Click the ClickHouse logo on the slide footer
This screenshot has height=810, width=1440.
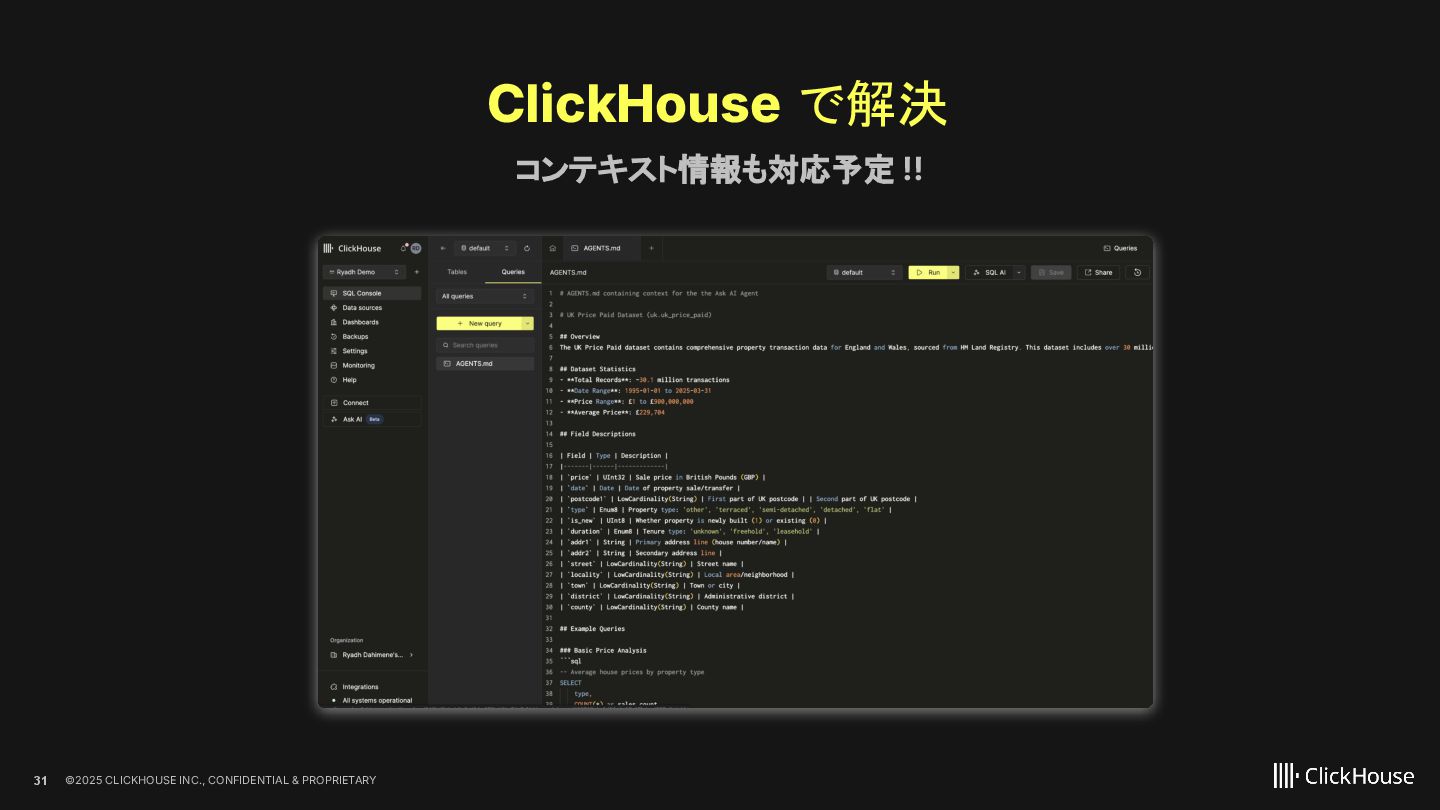coord(1344,776)
